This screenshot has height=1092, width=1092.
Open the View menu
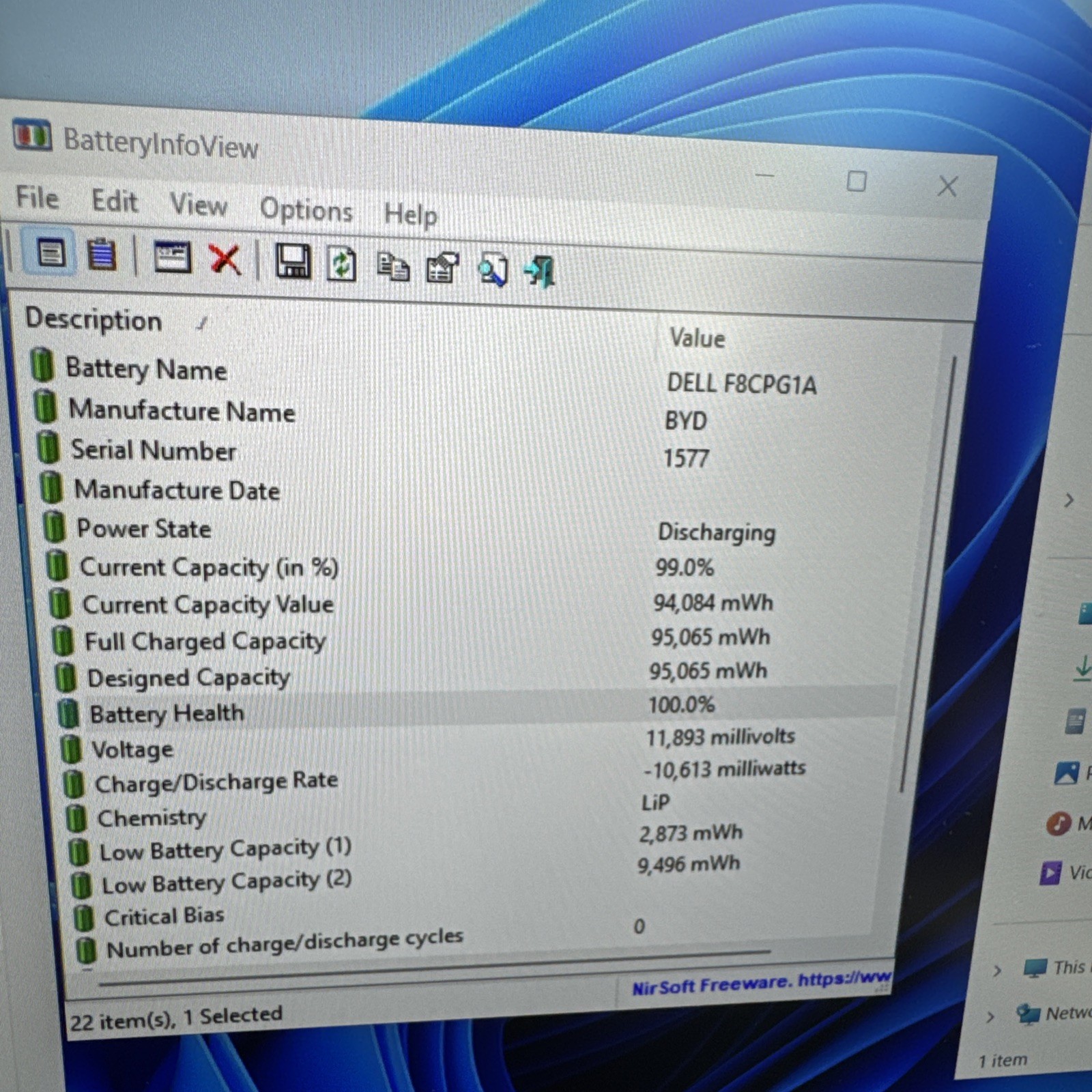(x=198, y=205)
